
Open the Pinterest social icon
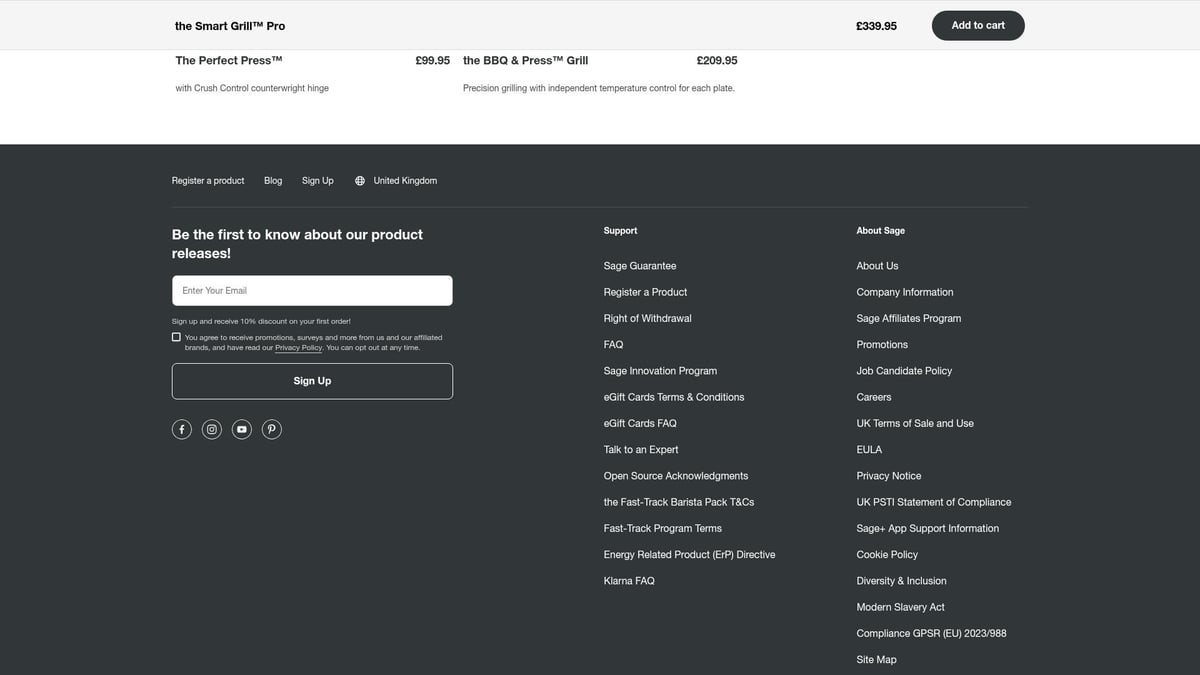pos(272,429)
